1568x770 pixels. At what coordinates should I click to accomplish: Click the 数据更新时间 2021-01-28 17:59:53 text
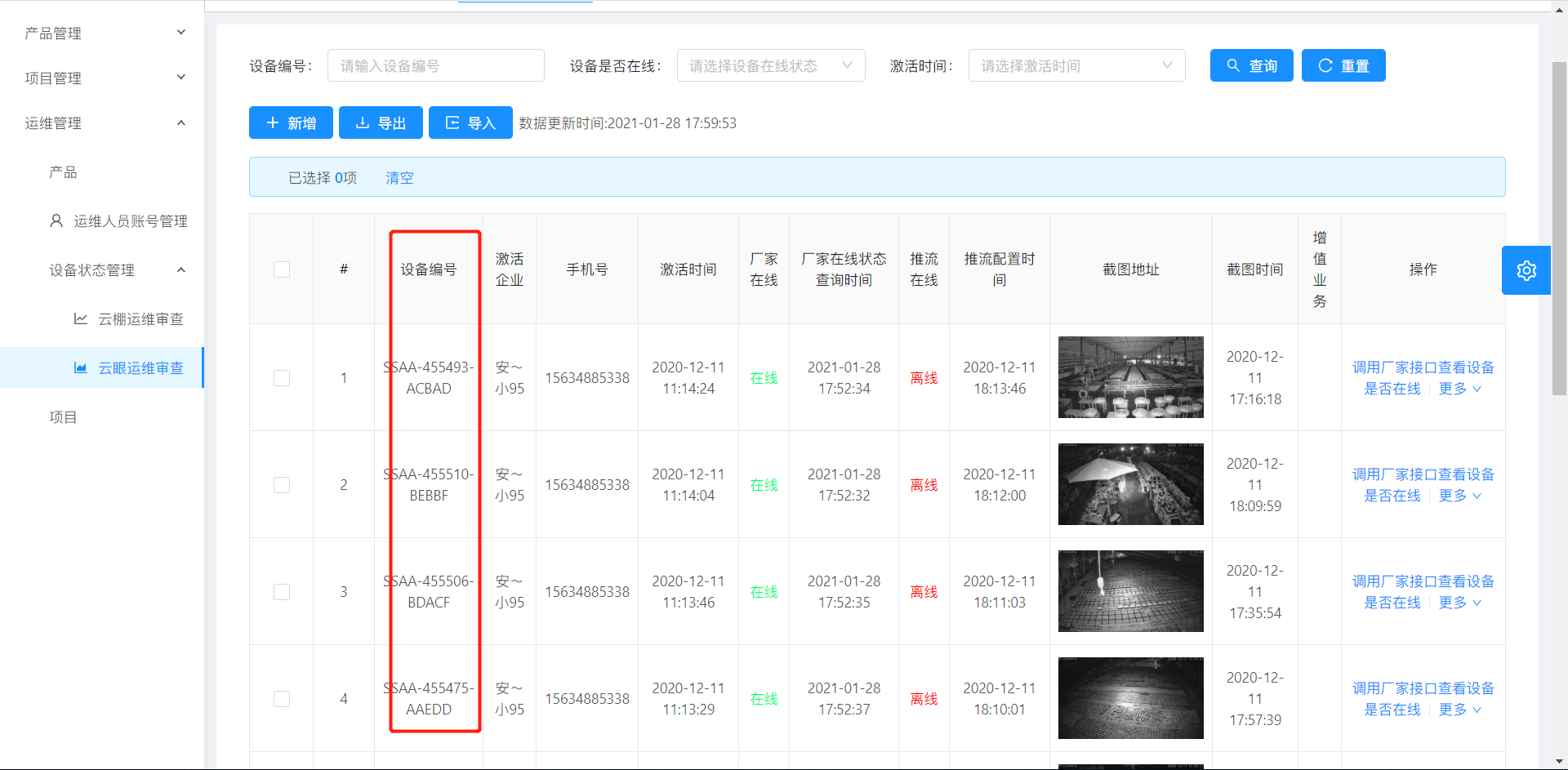[628, 122]
